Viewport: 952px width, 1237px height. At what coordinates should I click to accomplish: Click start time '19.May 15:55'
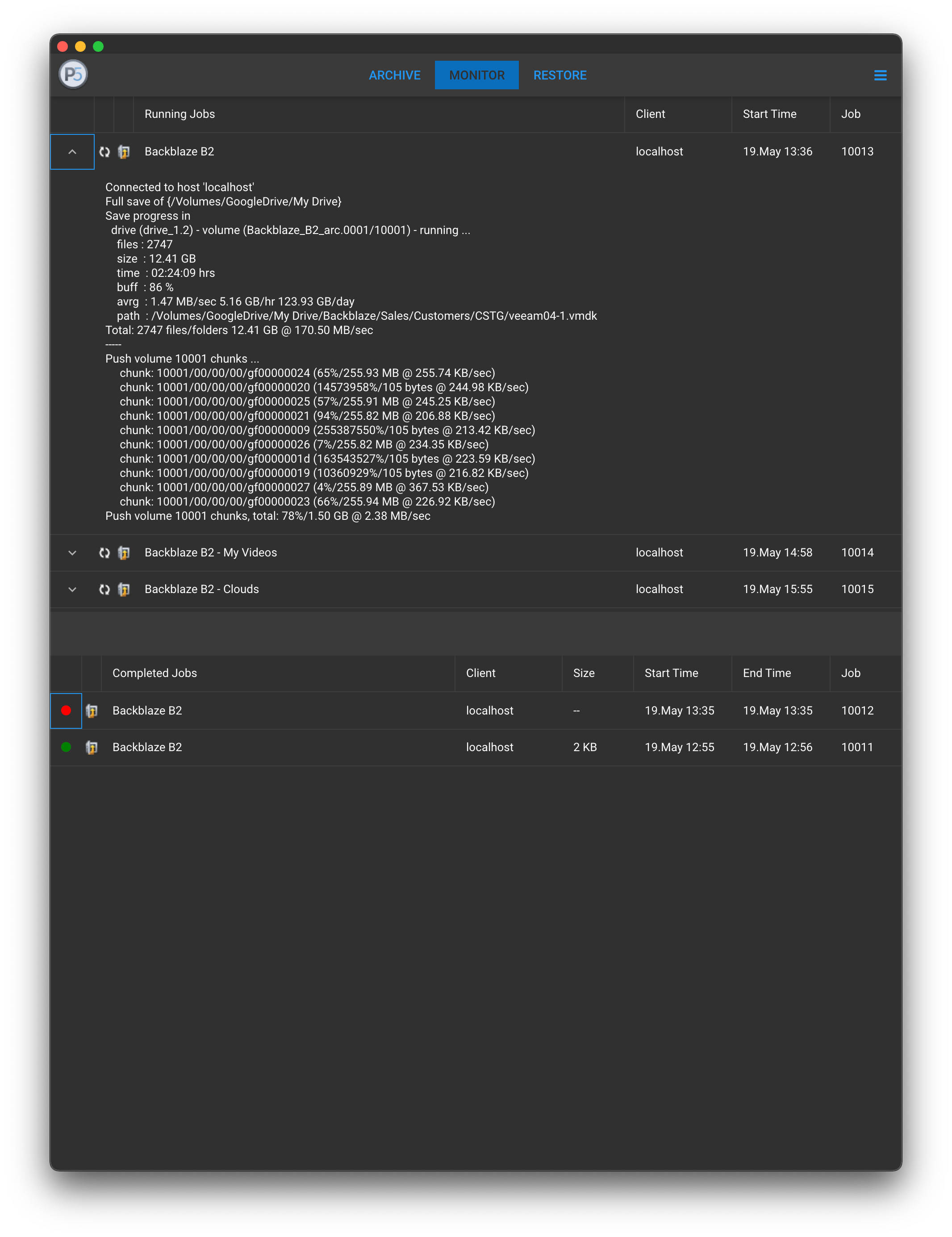click(x=777, y=589)
